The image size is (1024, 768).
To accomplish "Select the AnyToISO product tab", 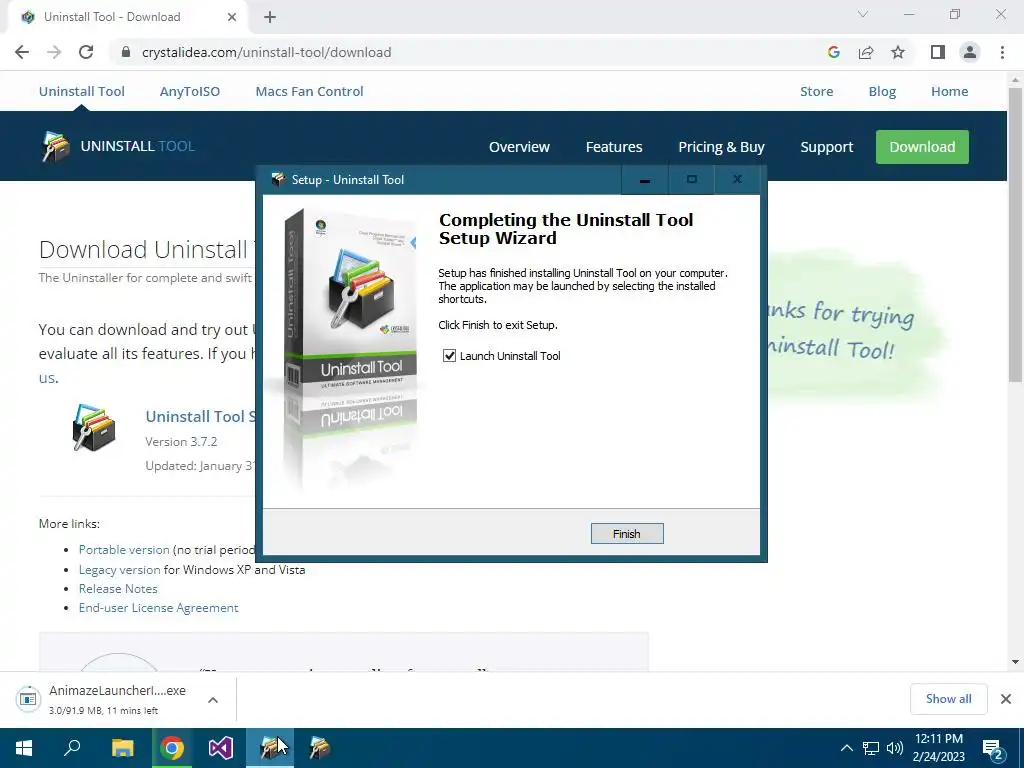I will [x=190, y=91].
